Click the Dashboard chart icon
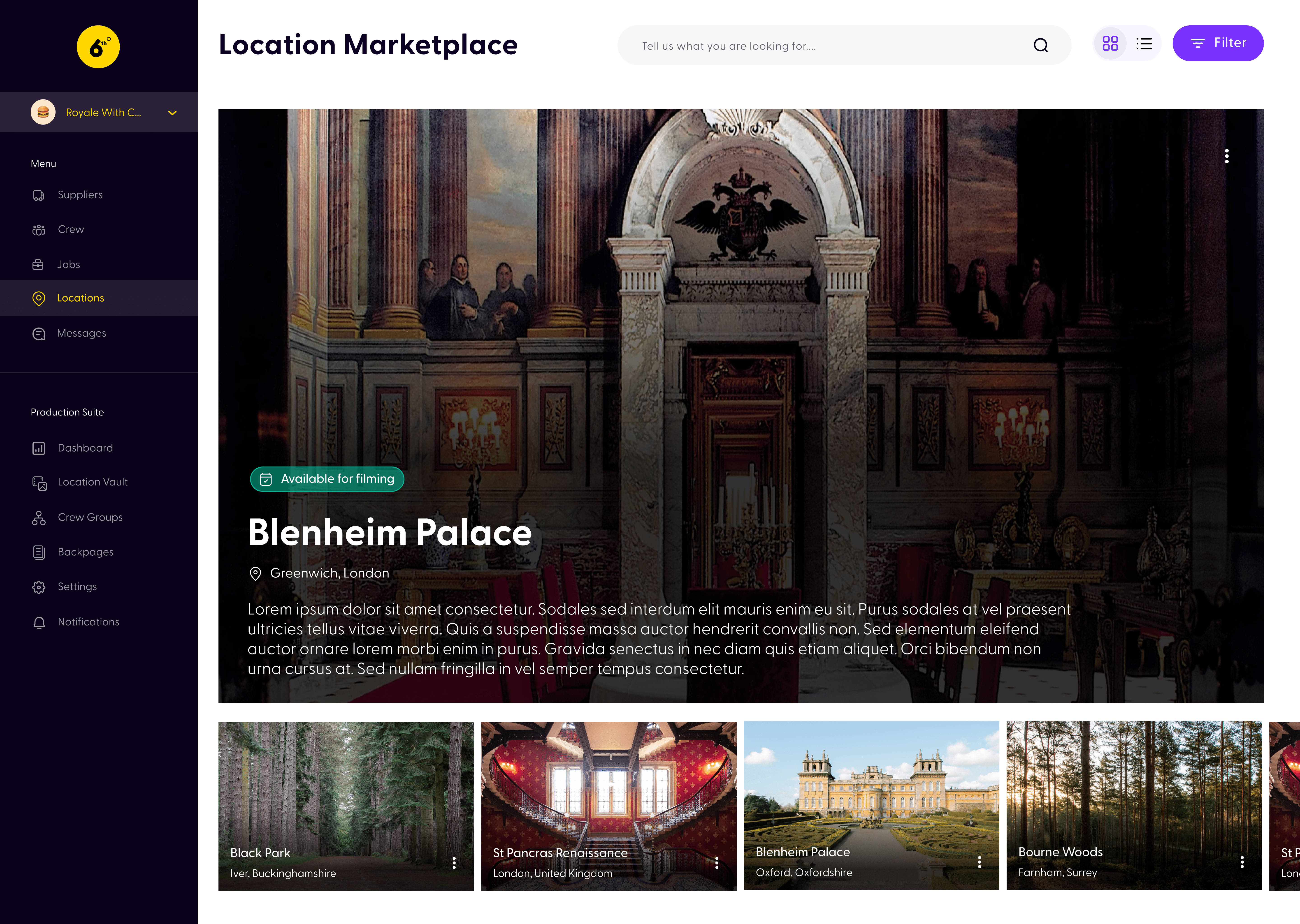Screen dimensions: 1300x924 (39, 448)
